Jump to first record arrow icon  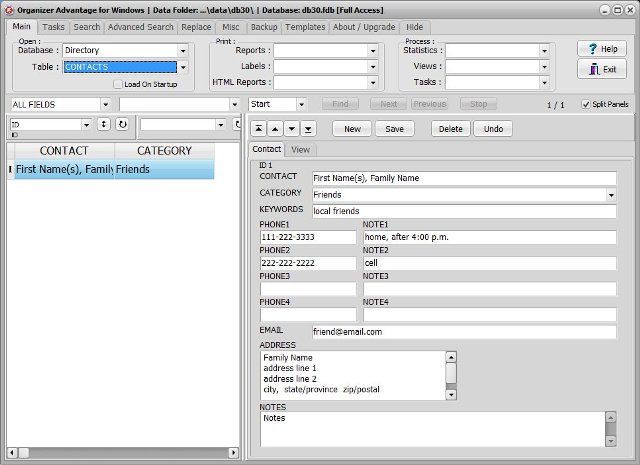pyautogui.click(x=258, y=129)
